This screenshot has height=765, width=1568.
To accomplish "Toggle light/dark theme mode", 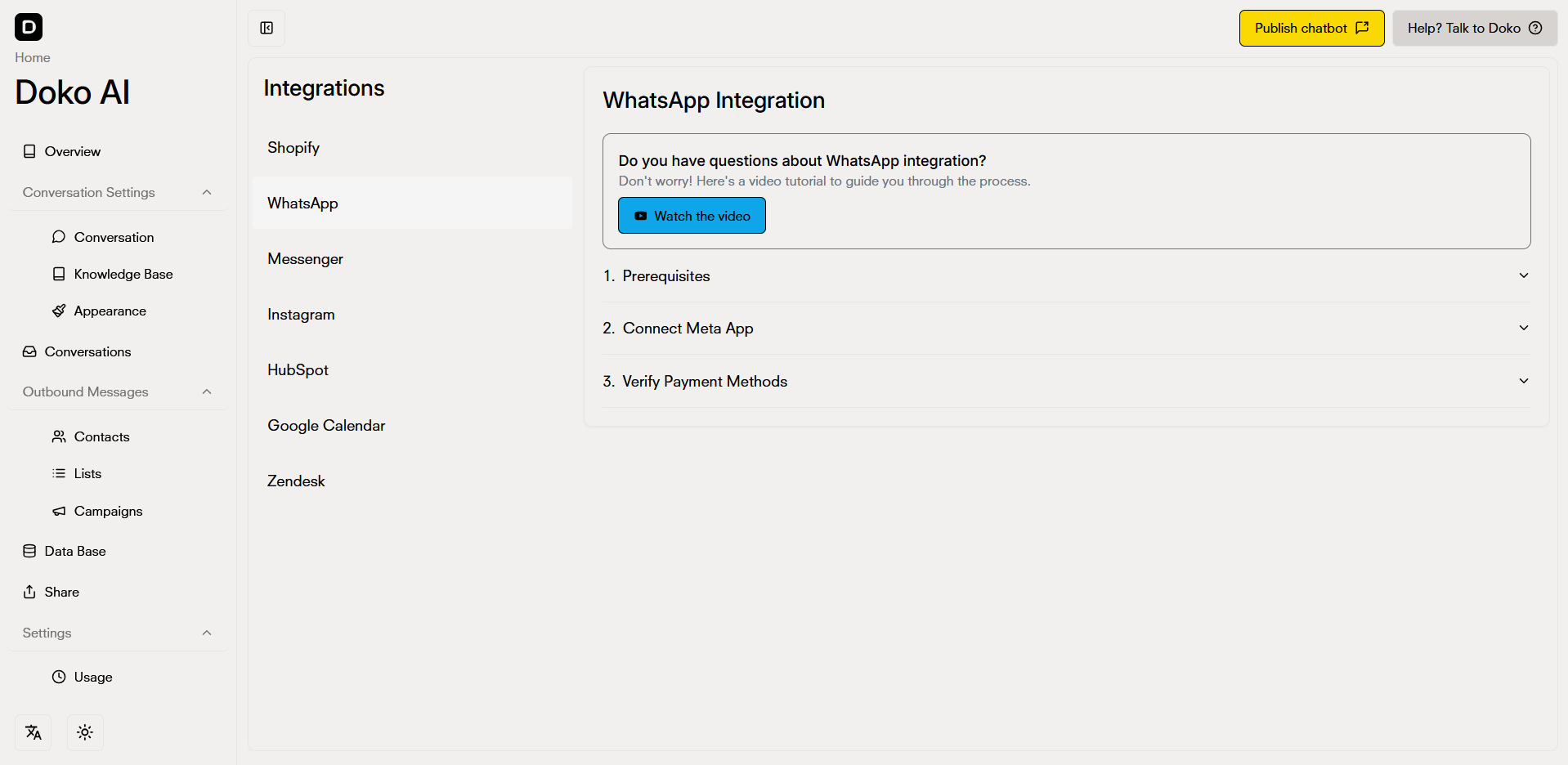I will pyautogui.click(x=85, y=731).
